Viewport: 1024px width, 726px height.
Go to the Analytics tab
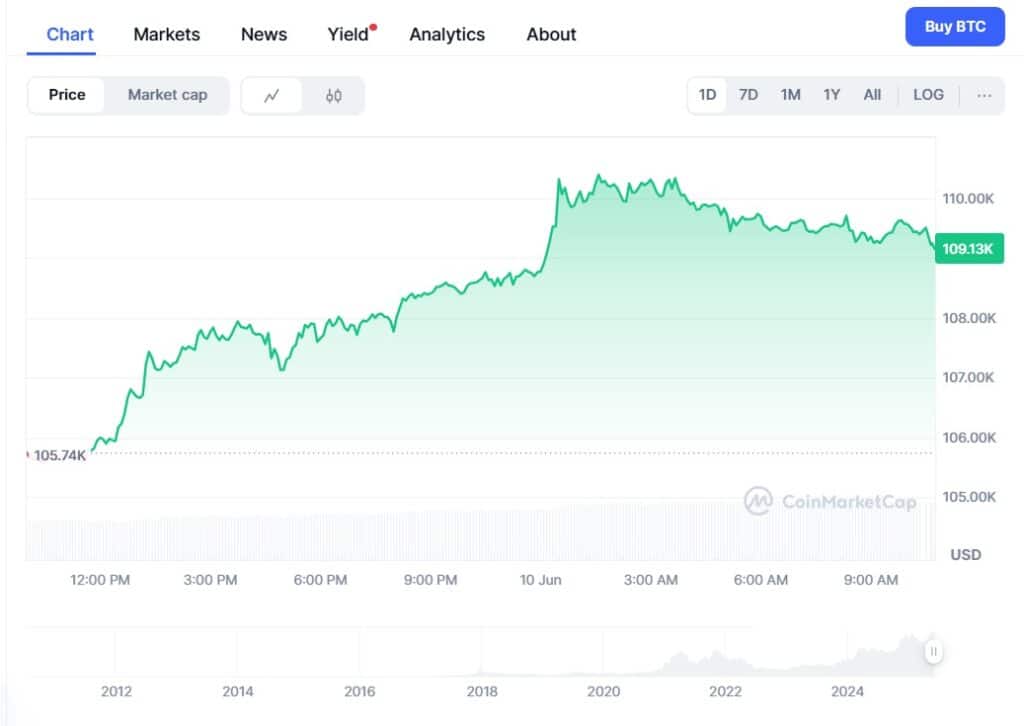(x=447, y=35)
